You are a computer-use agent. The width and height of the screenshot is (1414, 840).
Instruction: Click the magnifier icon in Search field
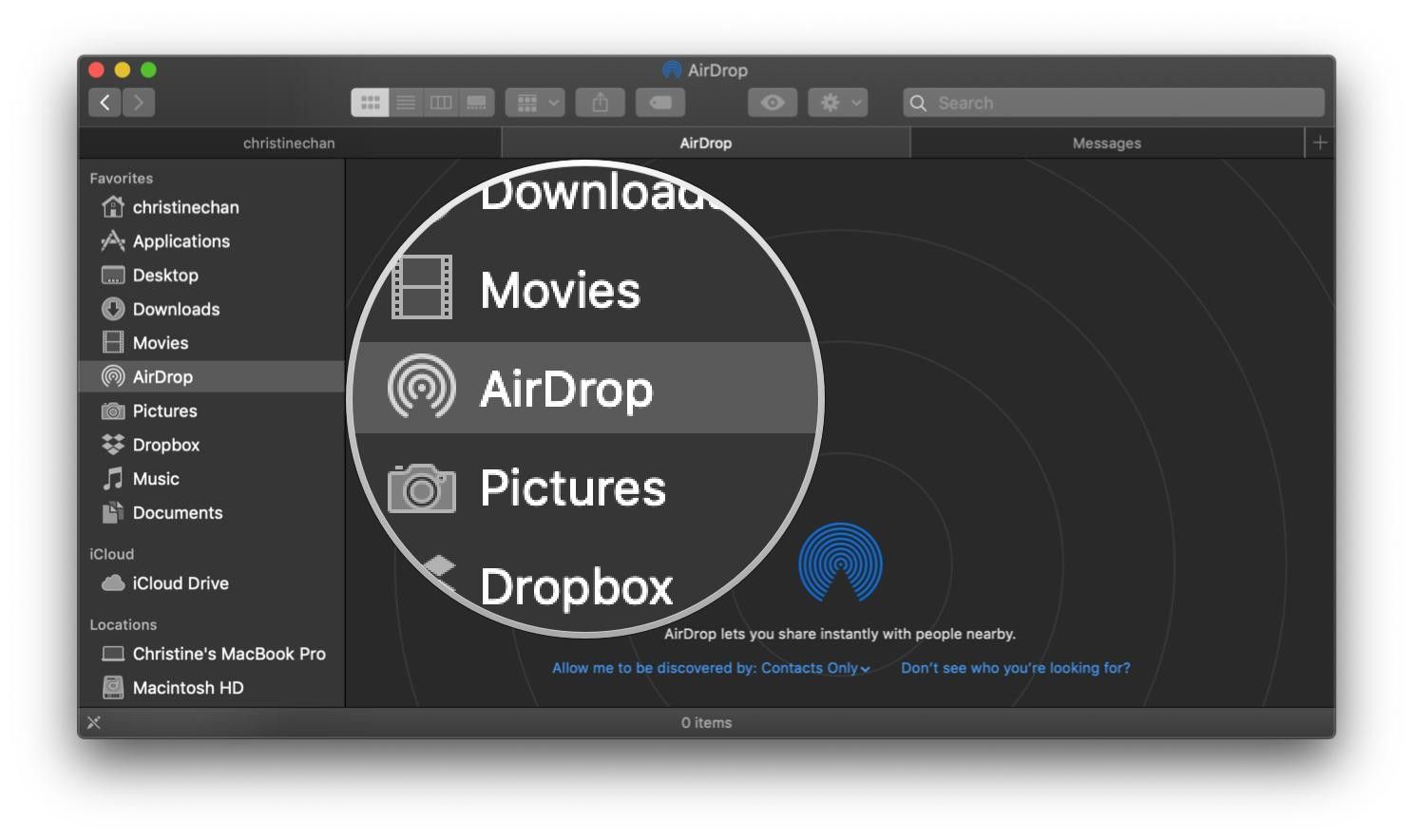[x=918, y=103]
